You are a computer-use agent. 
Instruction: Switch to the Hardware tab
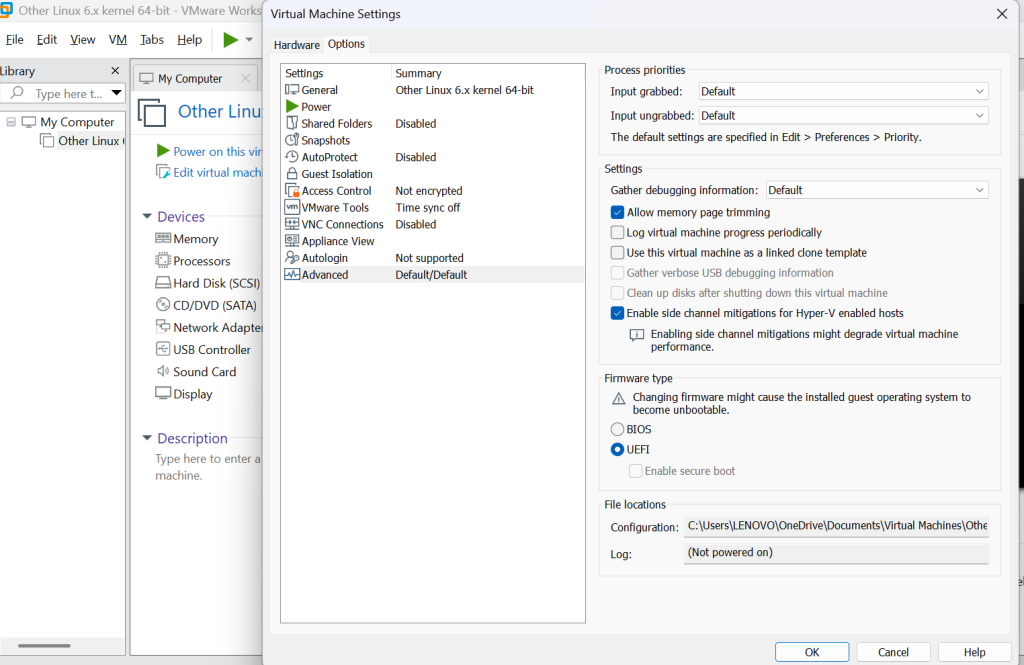coord(297,45)
